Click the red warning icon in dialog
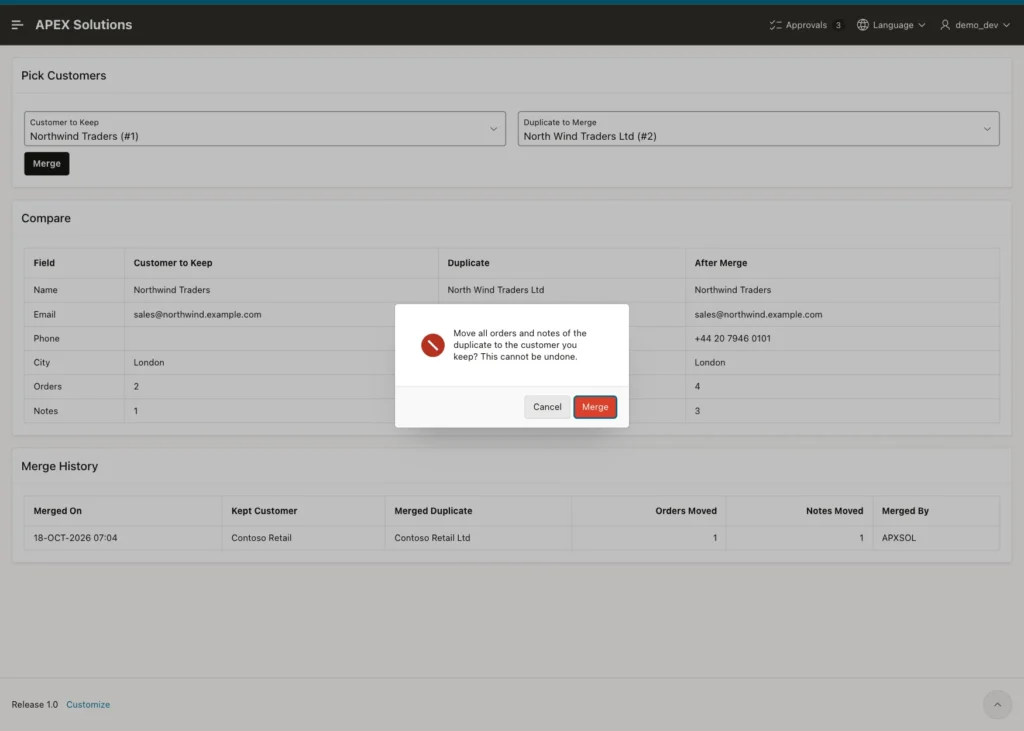This screenshot has width=1024, height=731. point(432,345)
